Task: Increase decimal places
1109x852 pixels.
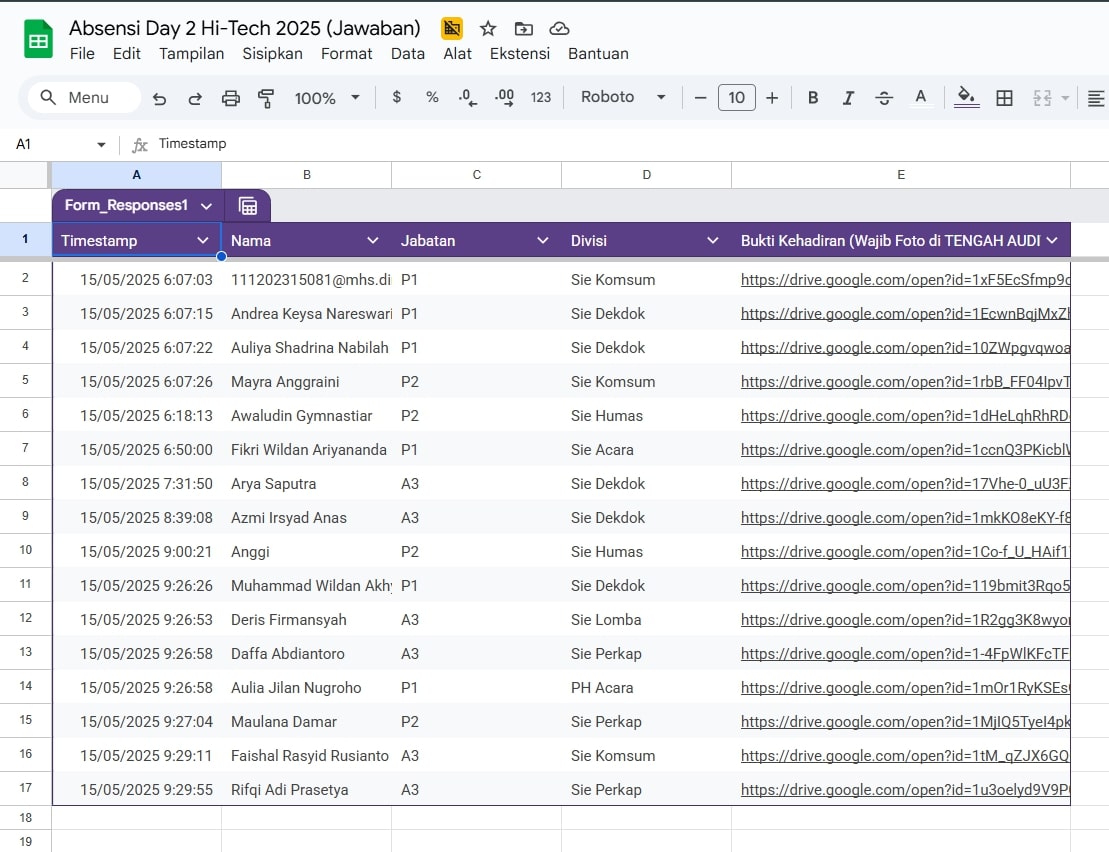Action: (x=504, y=98)
